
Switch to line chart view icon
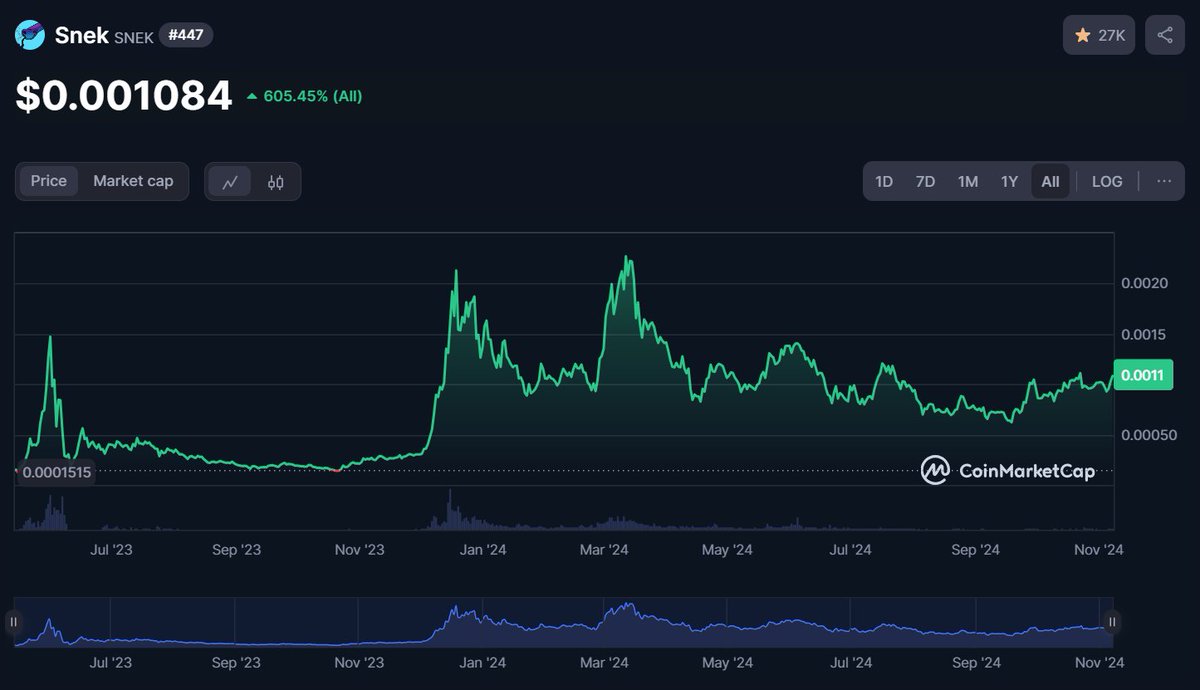pyautogui.click(x=231, y=182)
